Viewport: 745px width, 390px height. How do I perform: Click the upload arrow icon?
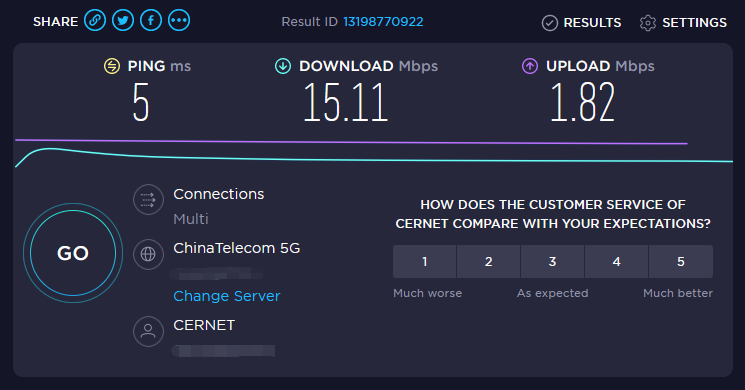530,66
